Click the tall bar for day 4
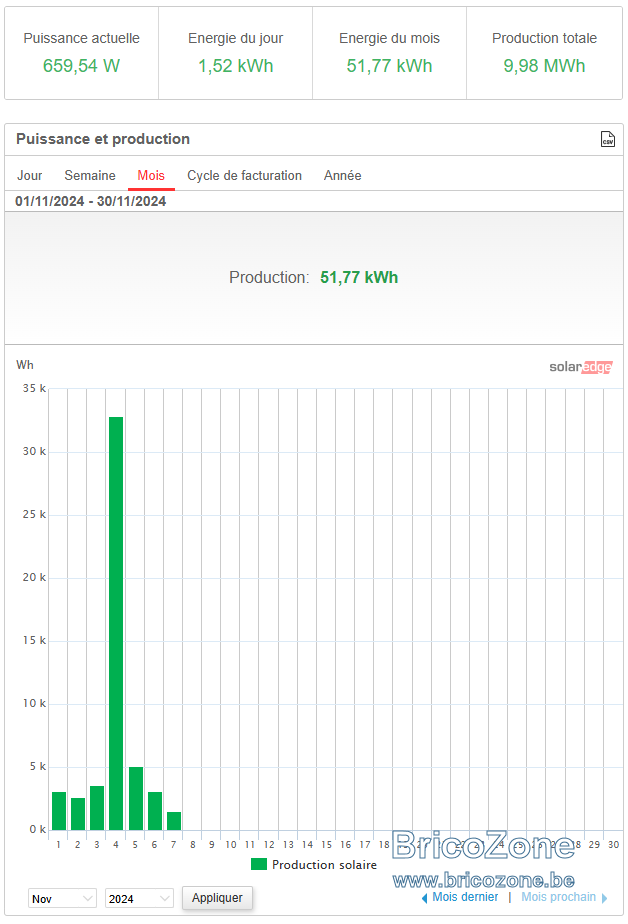 tap(116, 623)
